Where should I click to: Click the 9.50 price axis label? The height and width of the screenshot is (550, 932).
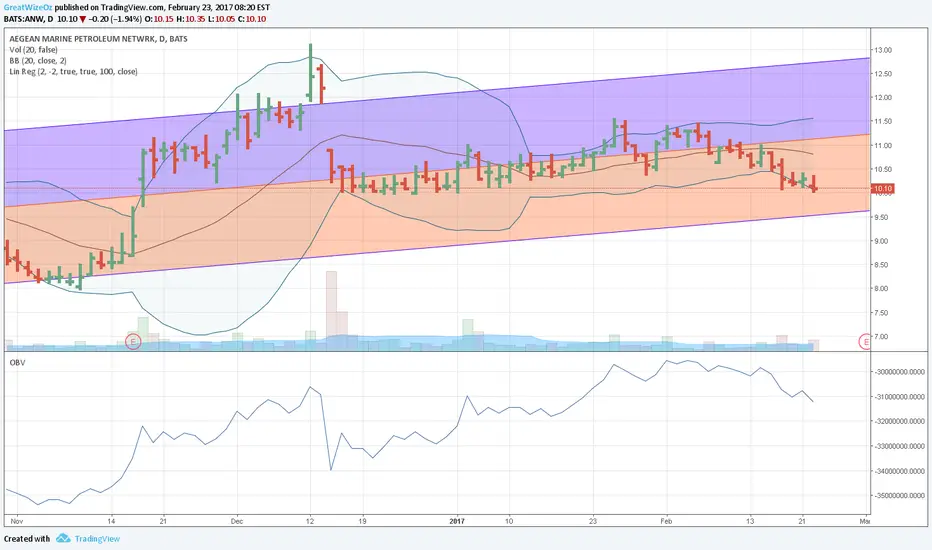tap(883, 217)
